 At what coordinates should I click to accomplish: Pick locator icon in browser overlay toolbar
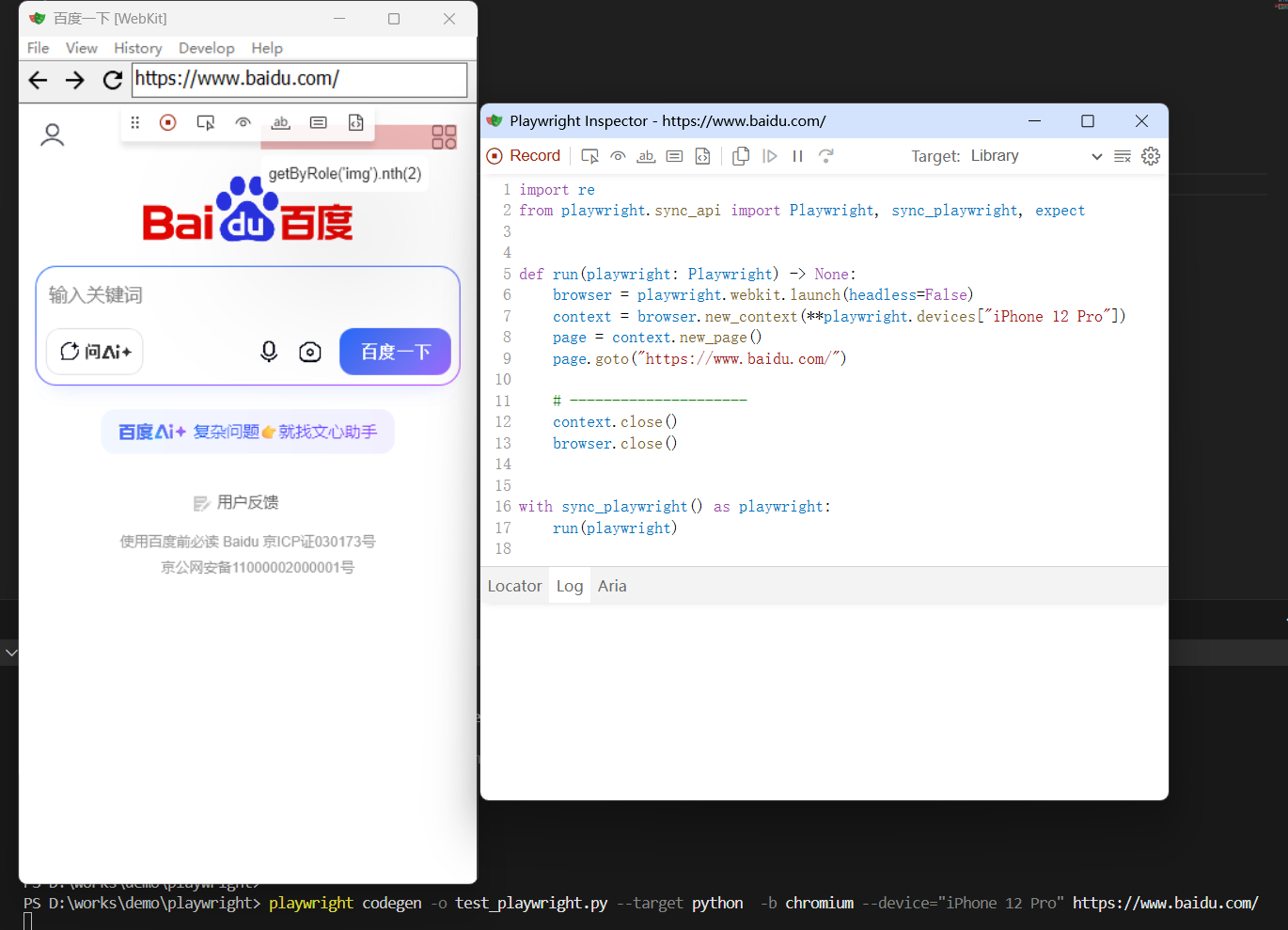(206, 122)
